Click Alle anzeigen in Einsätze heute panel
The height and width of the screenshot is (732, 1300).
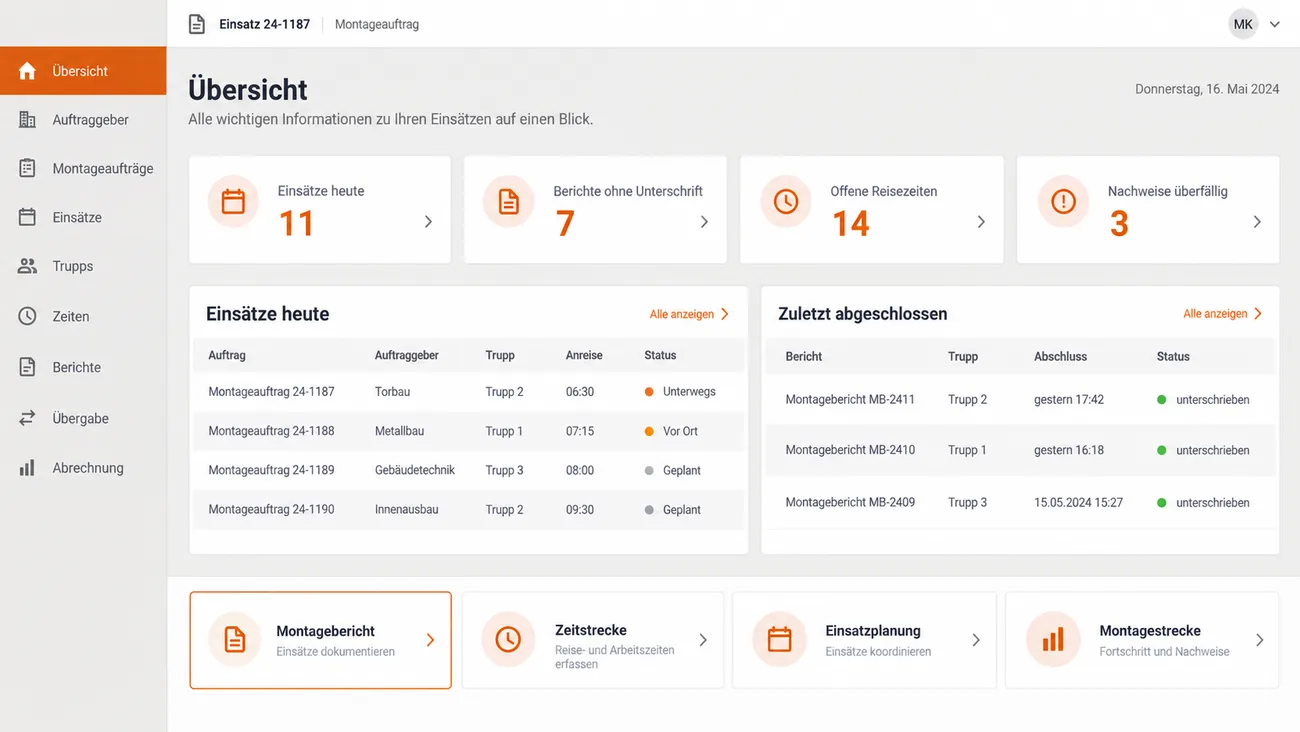click(x=689, y=314)
